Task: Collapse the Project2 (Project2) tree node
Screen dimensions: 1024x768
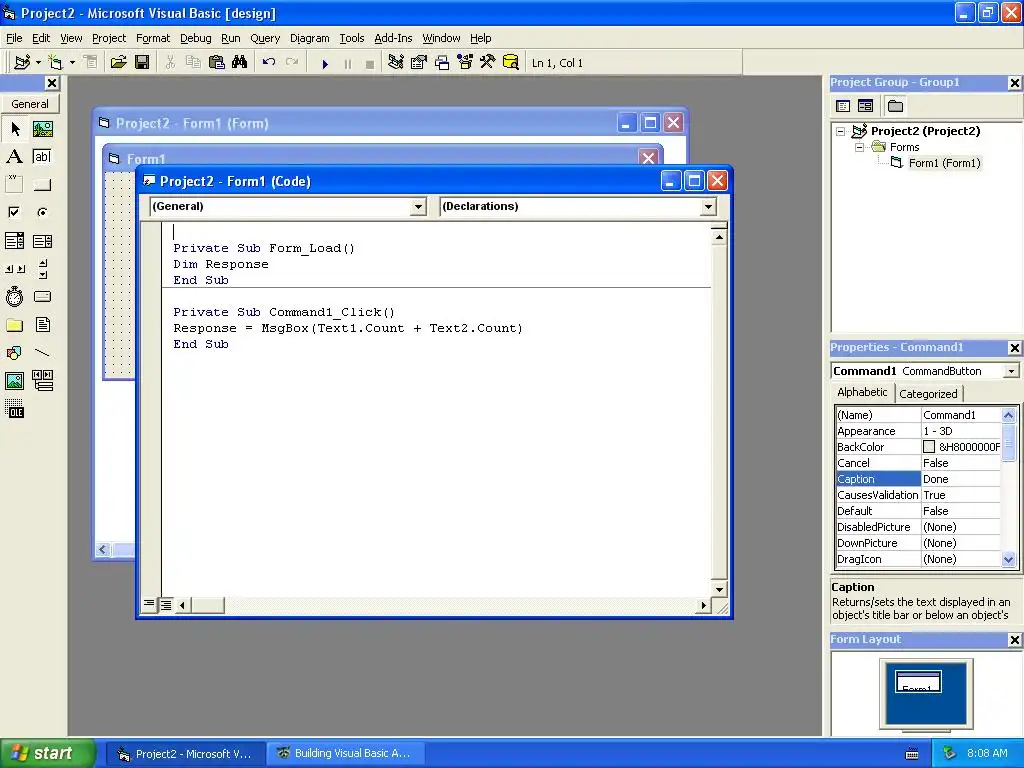Action: [x=840, y=131]
